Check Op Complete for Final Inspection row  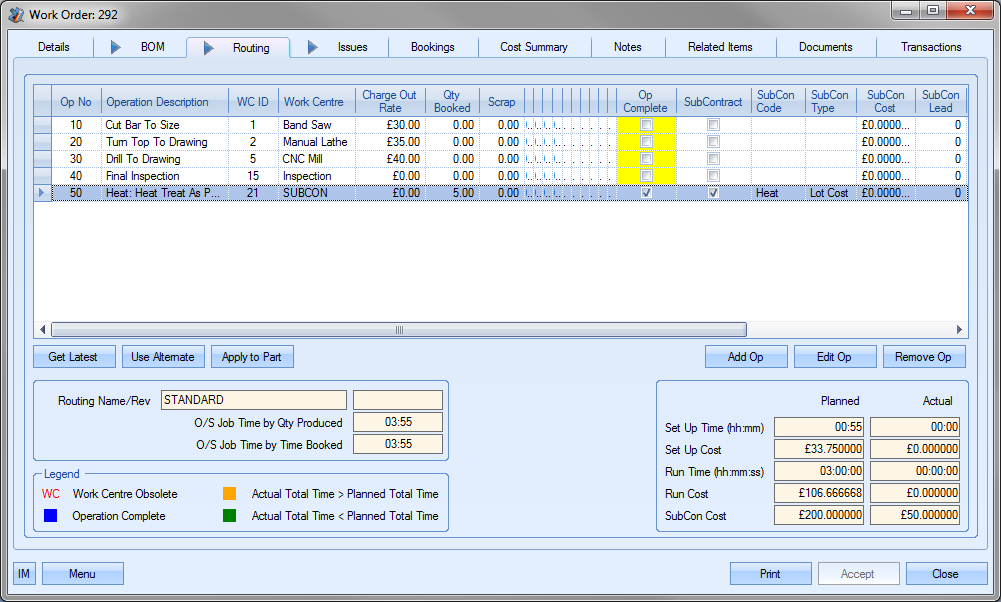coord(646,176)
